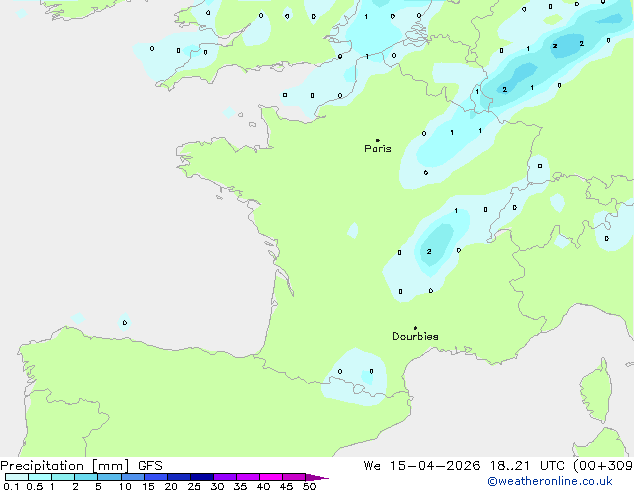Select the lightest 0.1 mm legend swatch

point(17,477)
